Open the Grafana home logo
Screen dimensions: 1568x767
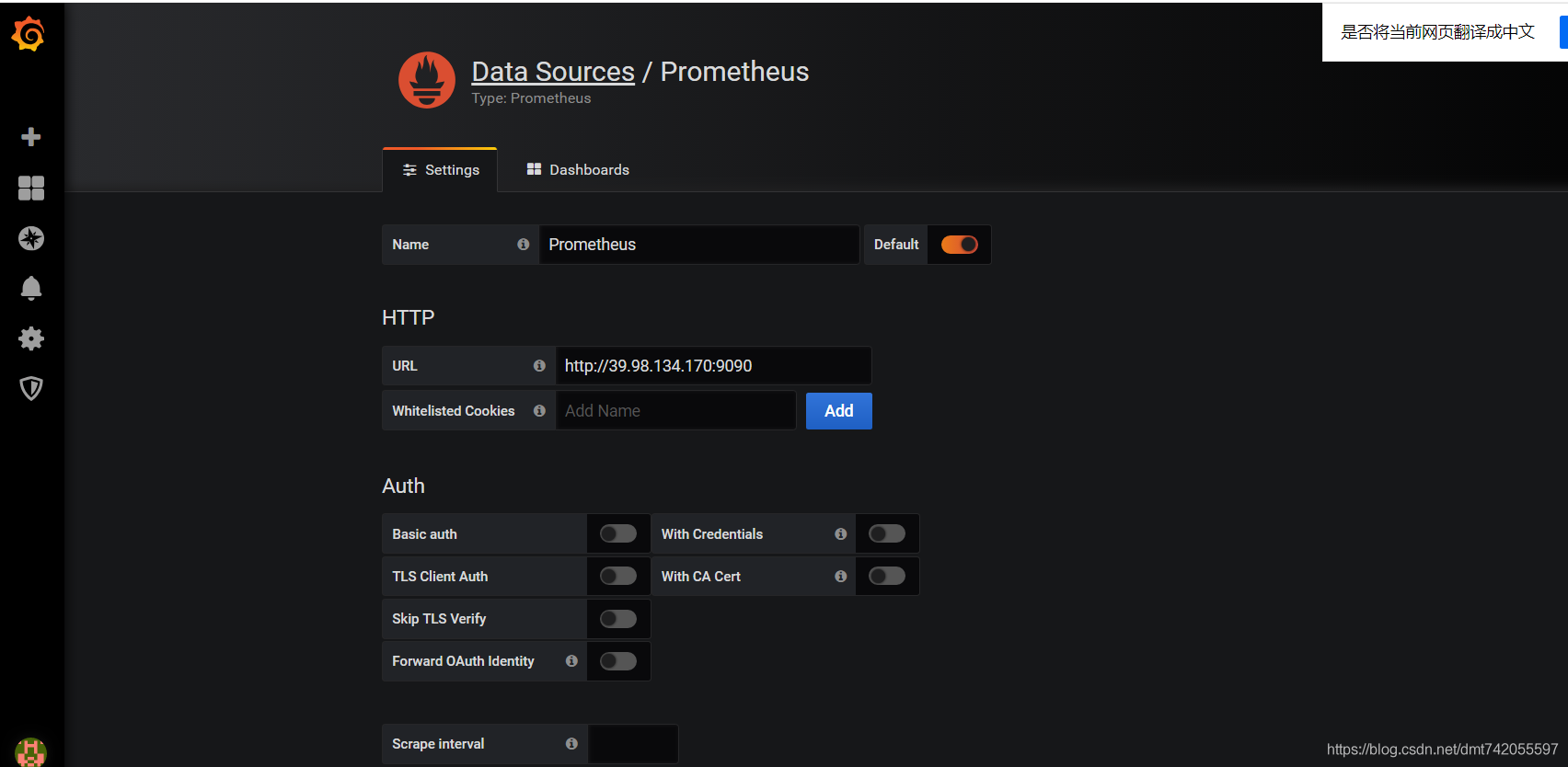(29, 34)
